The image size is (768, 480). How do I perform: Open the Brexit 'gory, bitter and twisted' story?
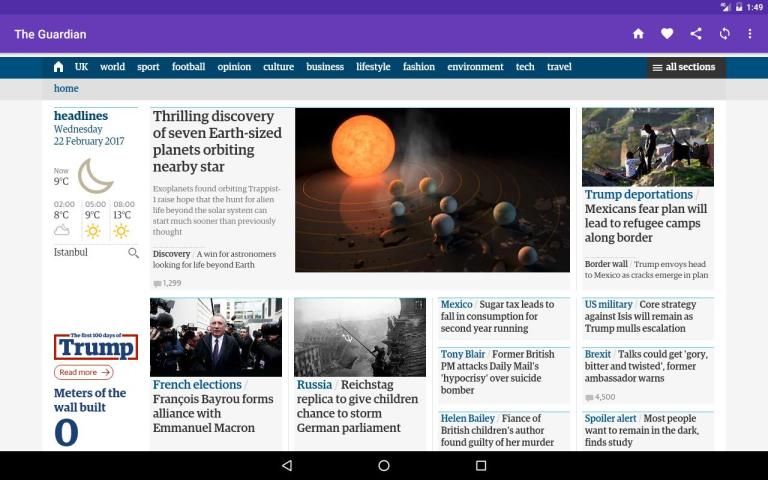pyautogui.click(x=648, y=366)
